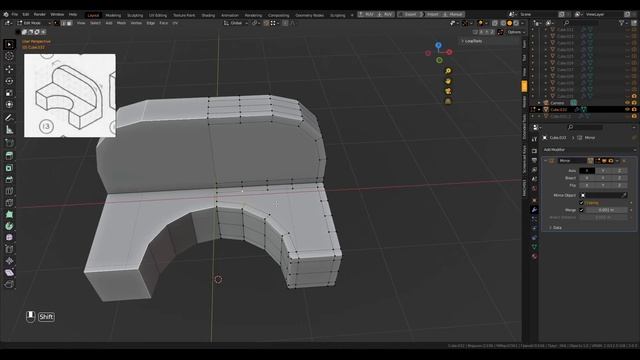This screenshot has width=640, height=360.
Task: Switch to the Modeling workspace tab
Action: [x=113, y=15]
